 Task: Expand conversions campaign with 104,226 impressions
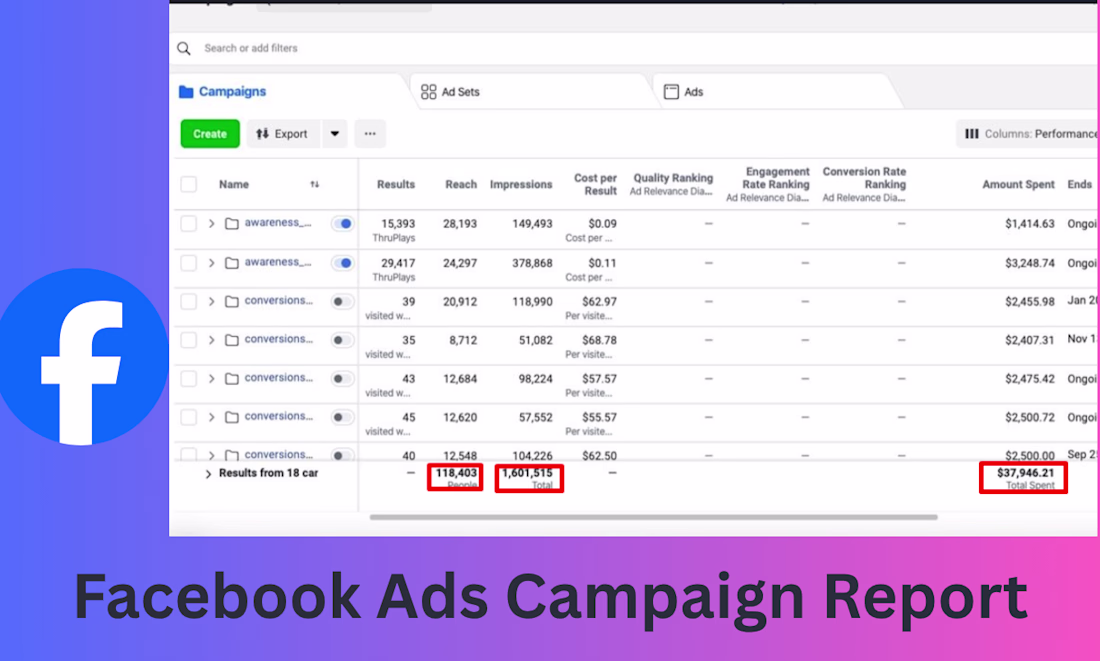tap(211, 455)
